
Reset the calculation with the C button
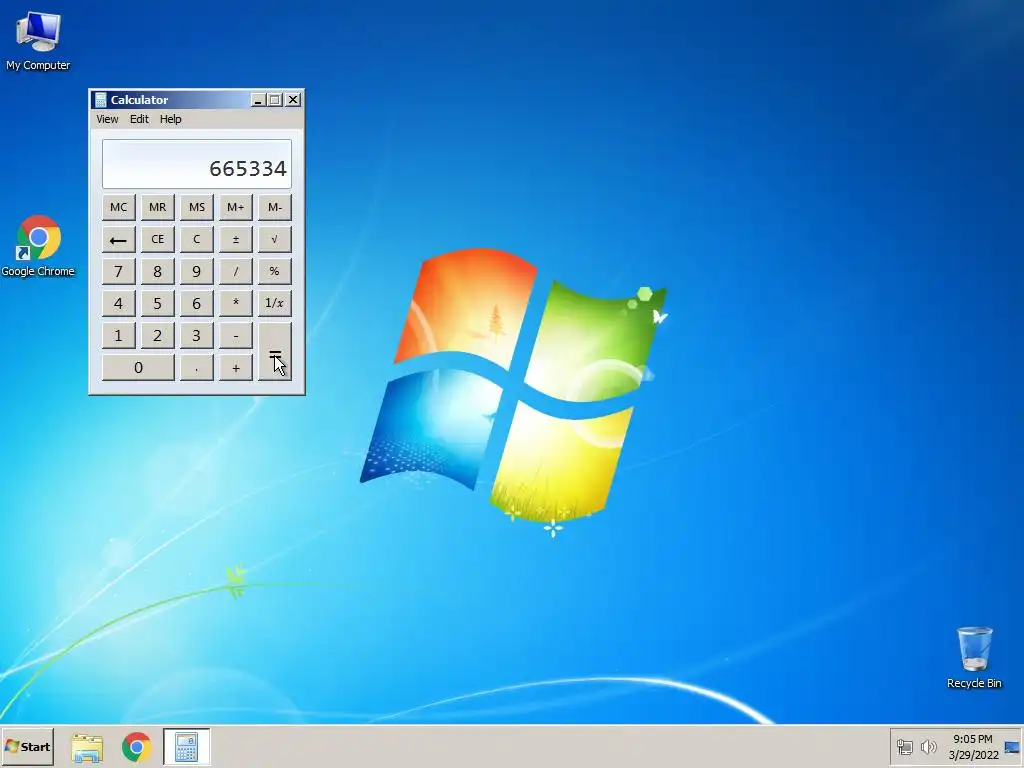coord(197,240)
